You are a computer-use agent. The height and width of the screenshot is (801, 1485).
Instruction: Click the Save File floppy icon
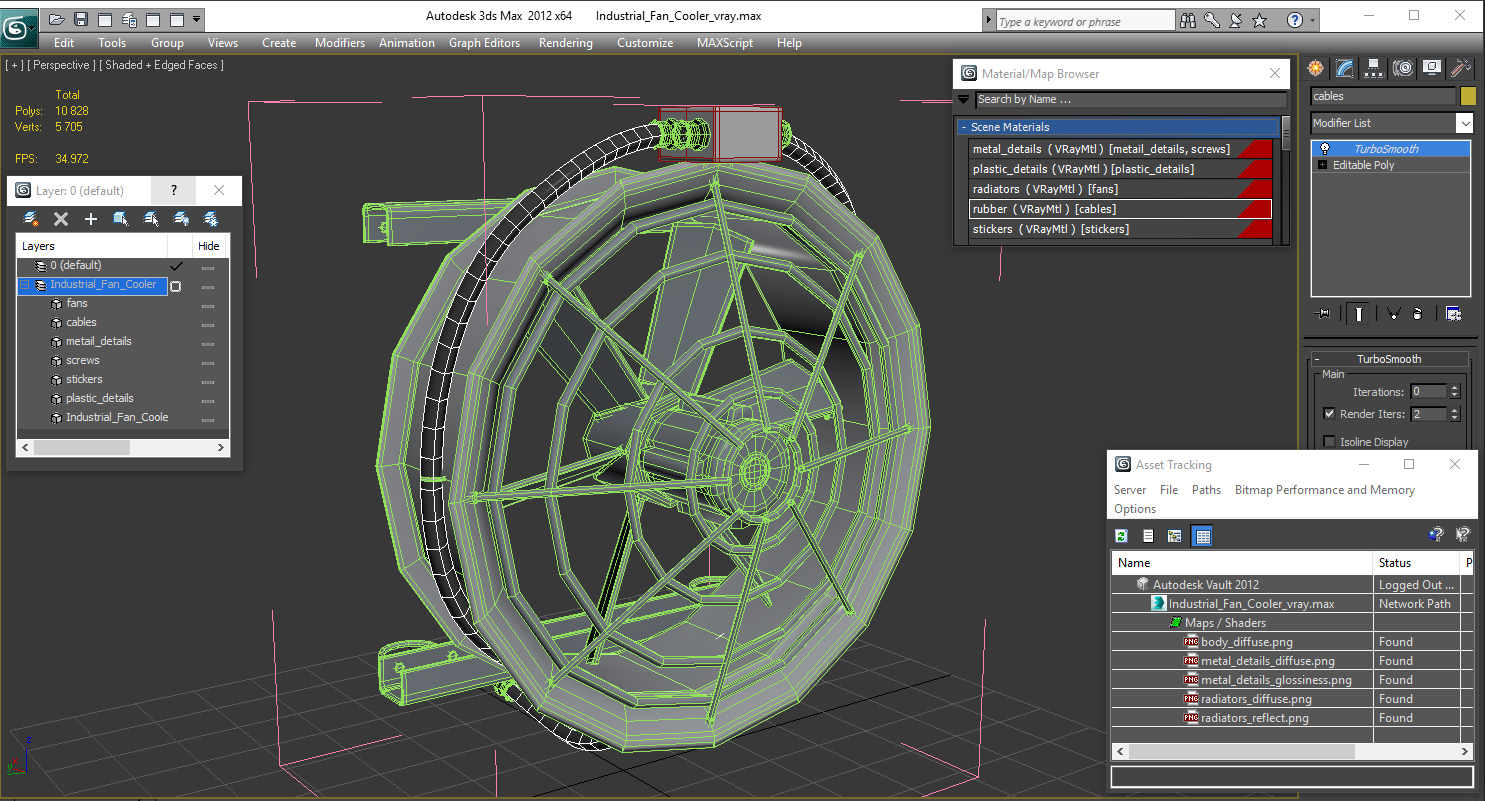[81, 19]
